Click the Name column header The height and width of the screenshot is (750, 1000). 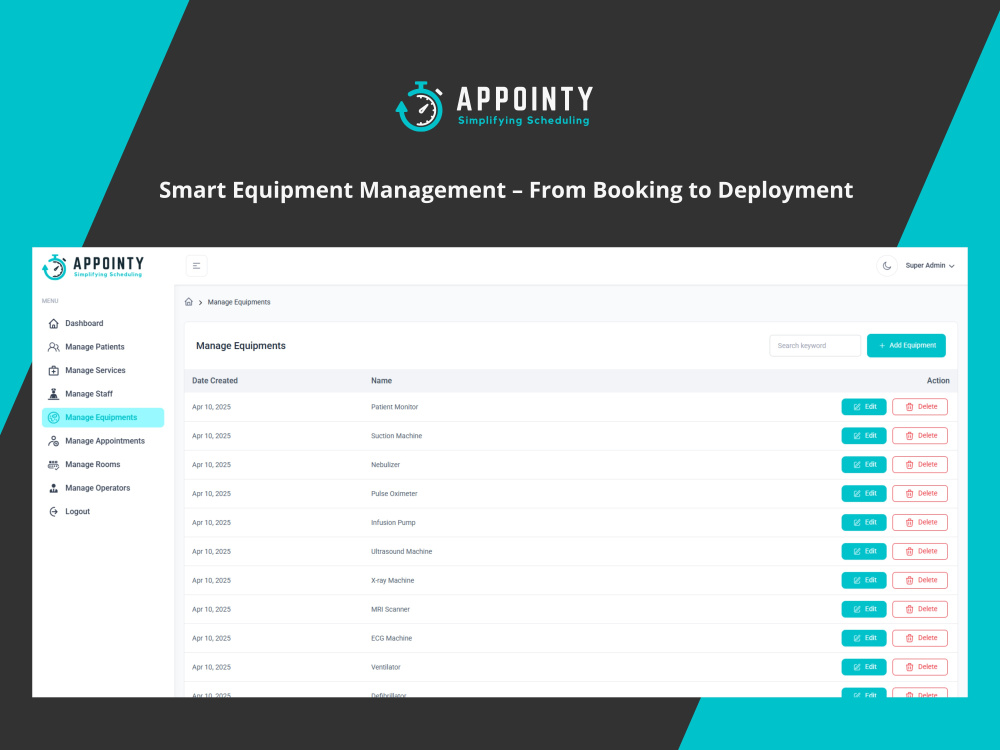381,381
